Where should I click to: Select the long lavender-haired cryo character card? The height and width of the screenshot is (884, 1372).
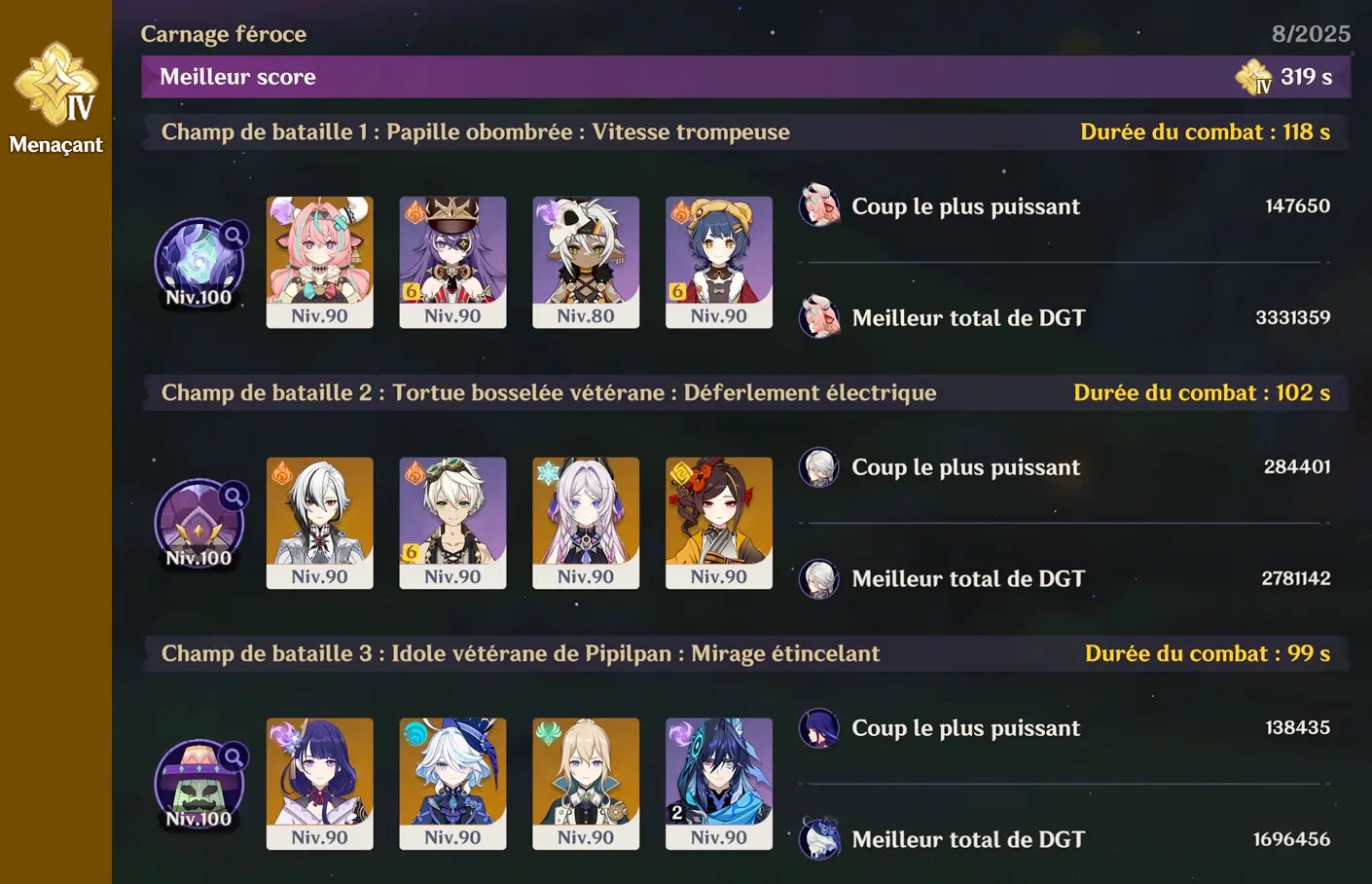[586, 523]
